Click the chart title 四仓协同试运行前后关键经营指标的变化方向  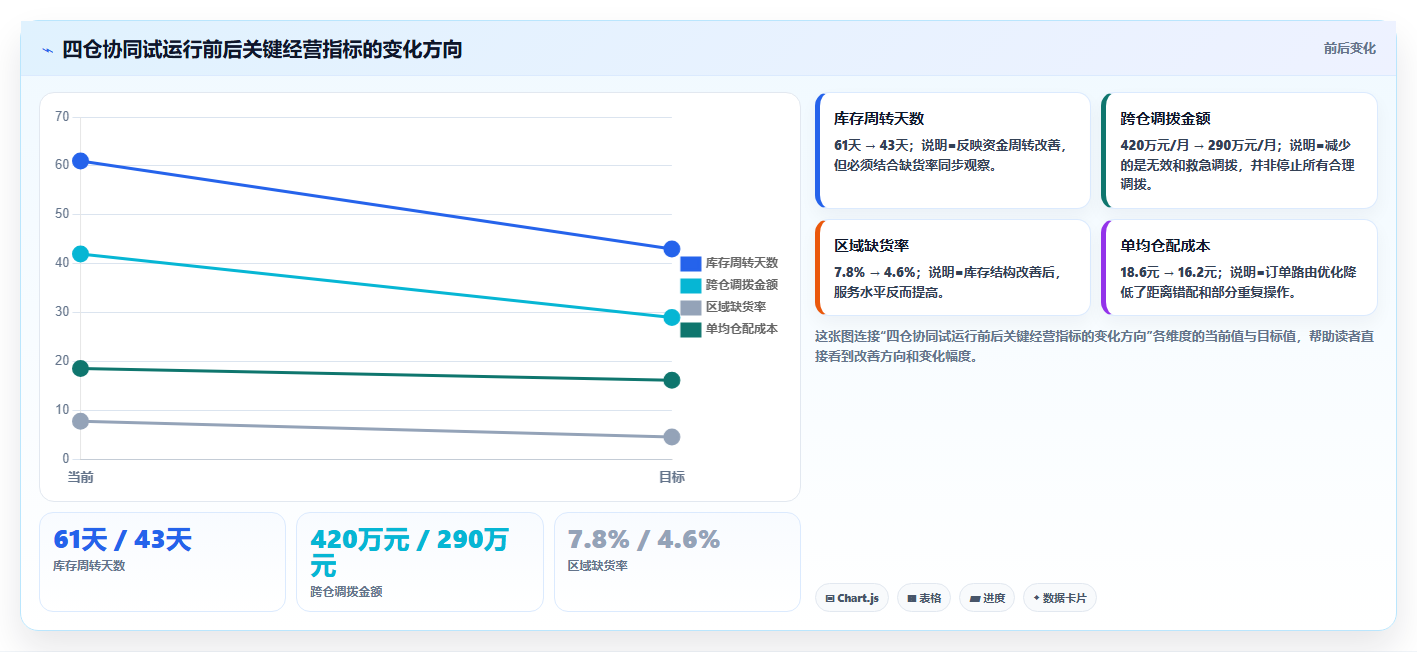point(262,49)
